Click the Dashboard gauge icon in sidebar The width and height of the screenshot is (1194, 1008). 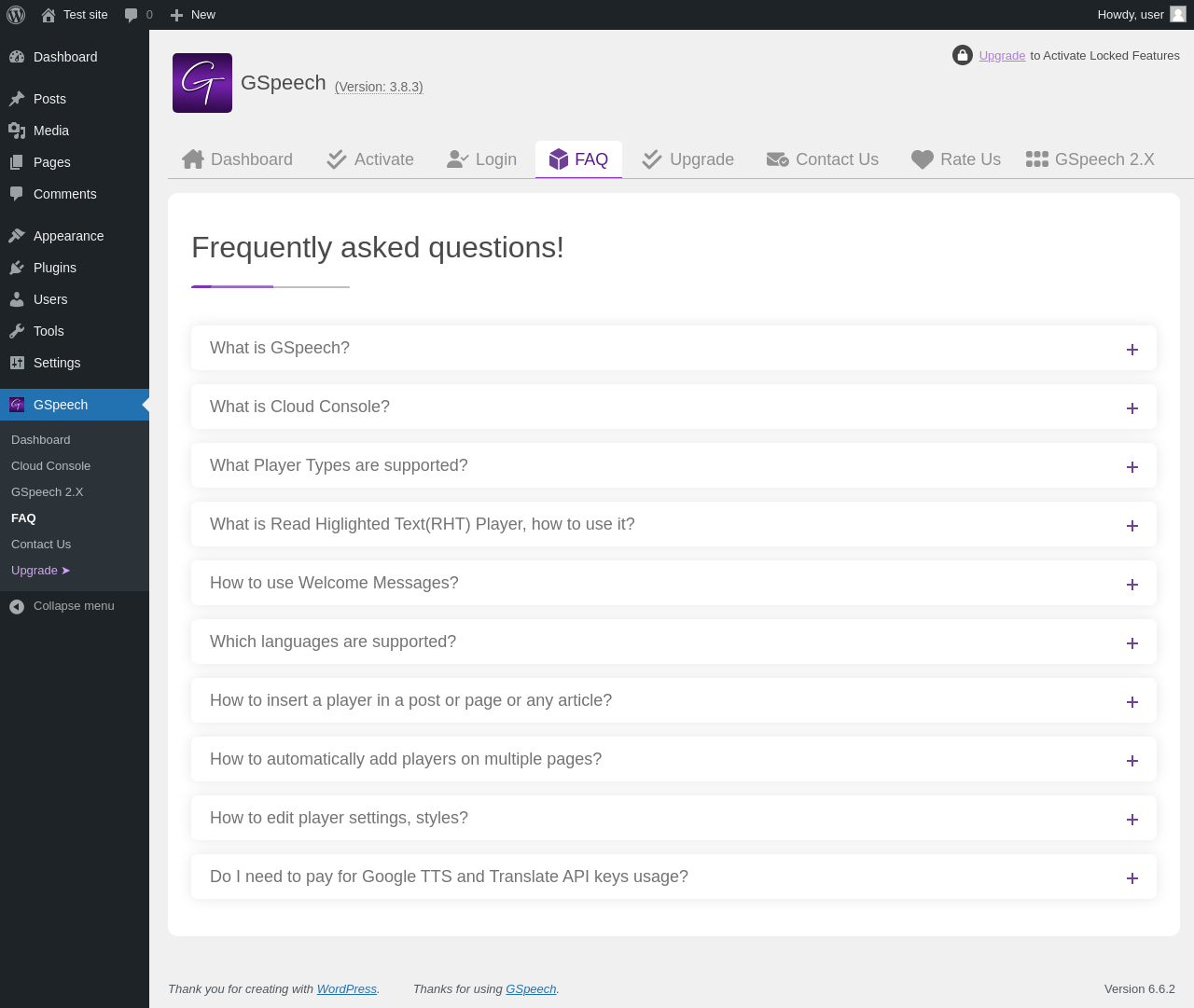click(17, 57)
